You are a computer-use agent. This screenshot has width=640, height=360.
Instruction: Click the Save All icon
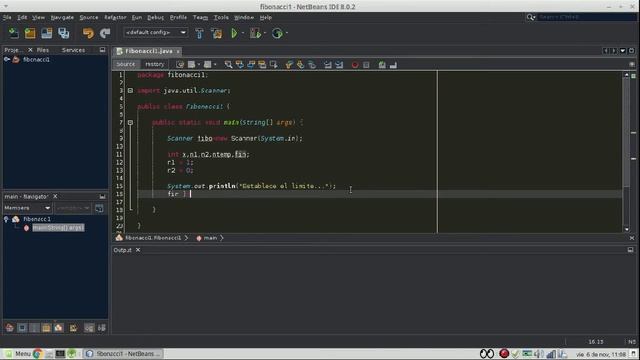click(64, 33)
